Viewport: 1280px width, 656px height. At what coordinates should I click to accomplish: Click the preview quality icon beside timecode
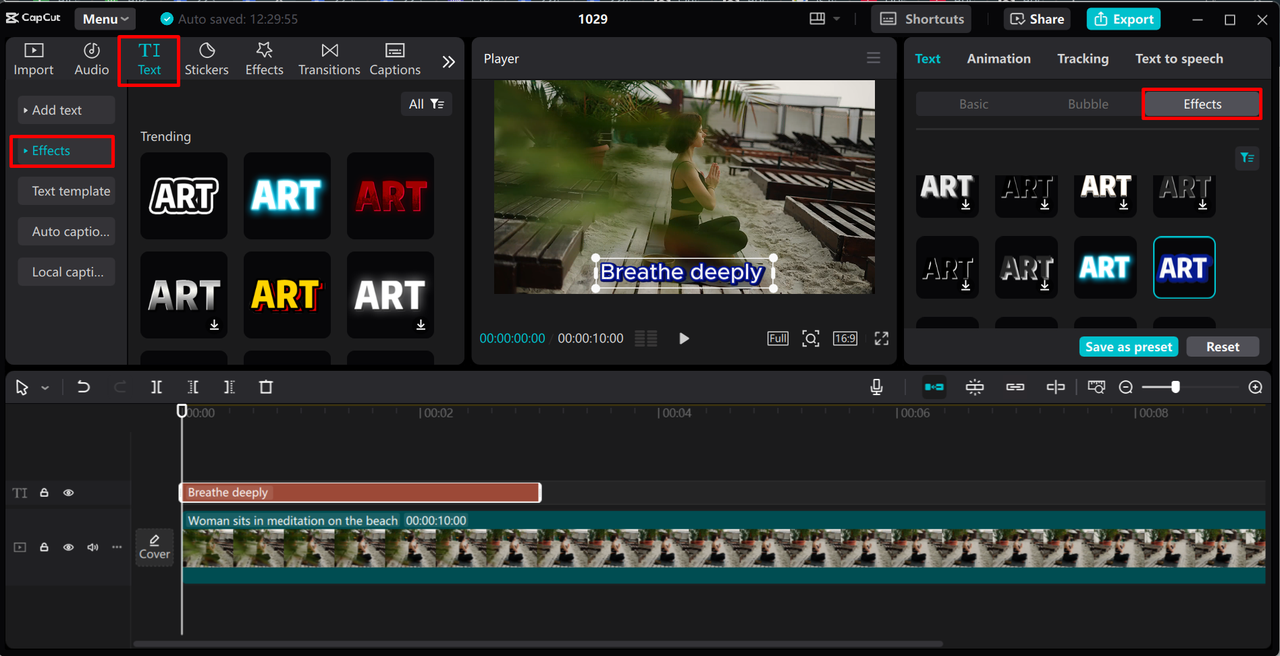click(646, 339)
